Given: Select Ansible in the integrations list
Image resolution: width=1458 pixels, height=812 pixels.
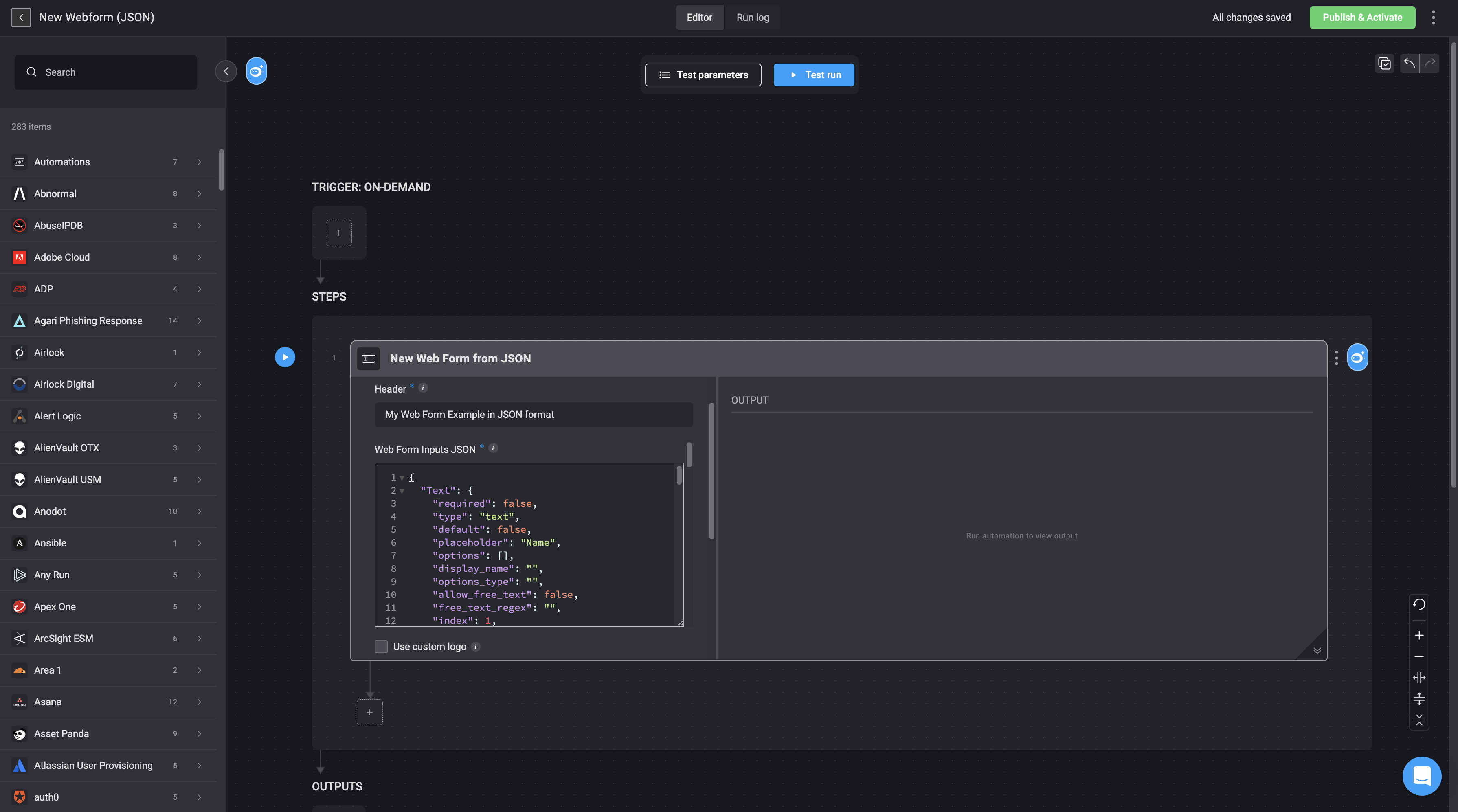Looking at the screenshot, I should [x=108, y=543].
